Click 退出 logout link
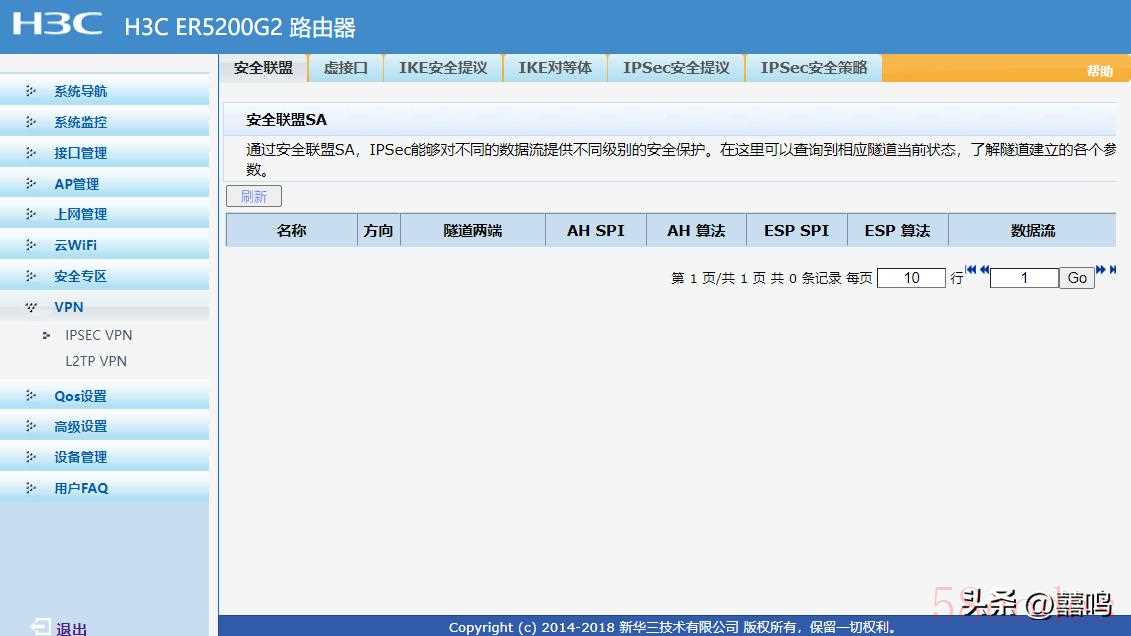Viewport: 1131px width, 636px height. pyautogui.click(x=71, y=629)
